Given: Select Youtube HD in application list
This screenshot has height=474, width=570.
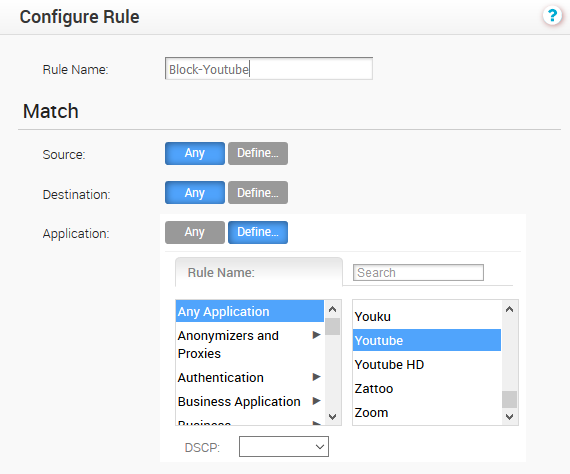Looking at the screenshot, I should point(427,365).
